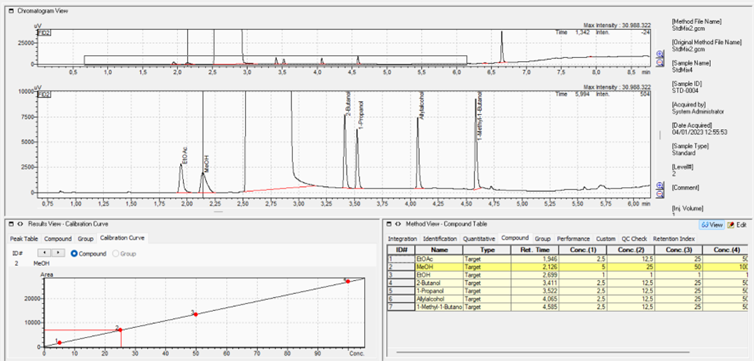The width and height of the screenshot is (754, 361).
Task: Open the Identification tab
Action: [440, 238]
